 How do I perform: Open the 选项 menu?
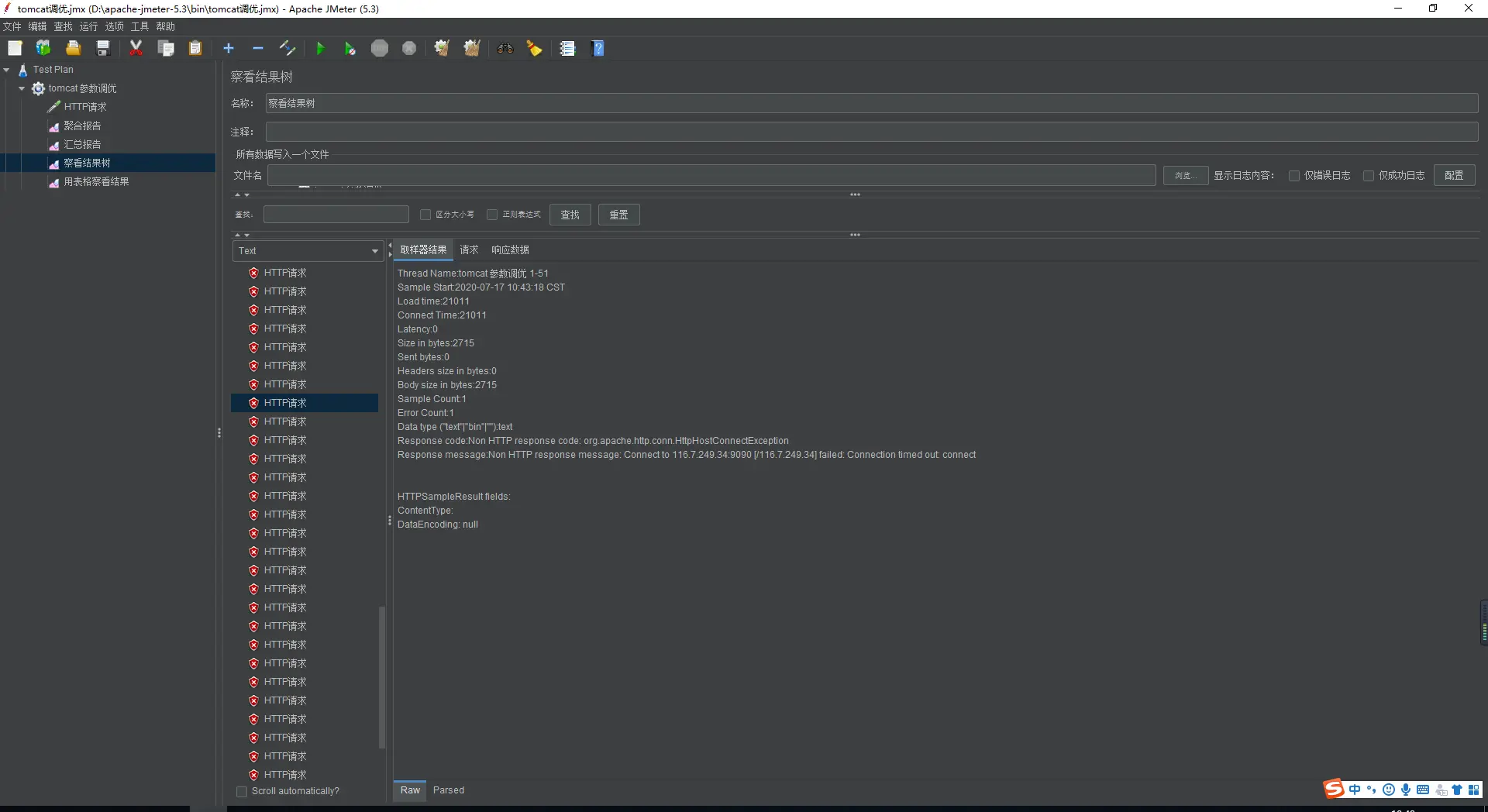115,26
